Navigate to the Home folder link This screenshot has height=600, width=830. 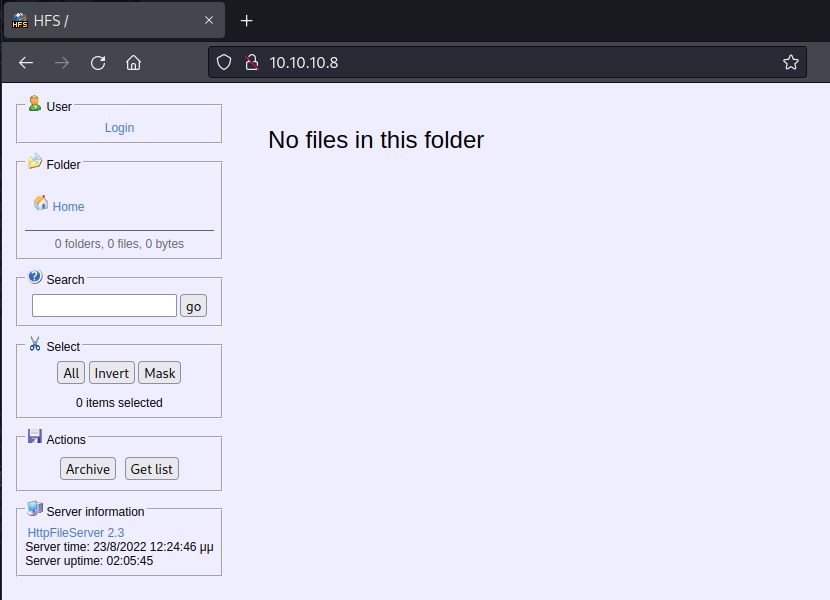(68, 207)
